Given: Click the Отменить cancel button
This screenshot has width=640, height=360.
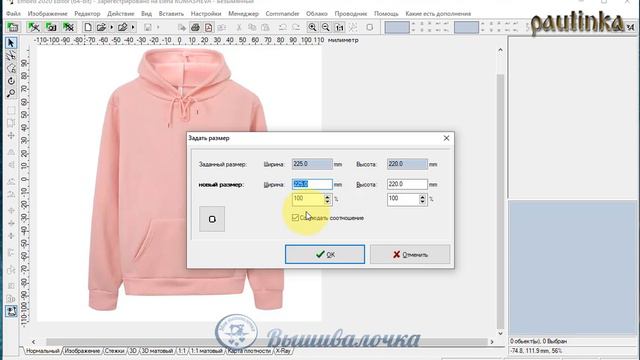Looking at the screenshot, I should 410,254.
